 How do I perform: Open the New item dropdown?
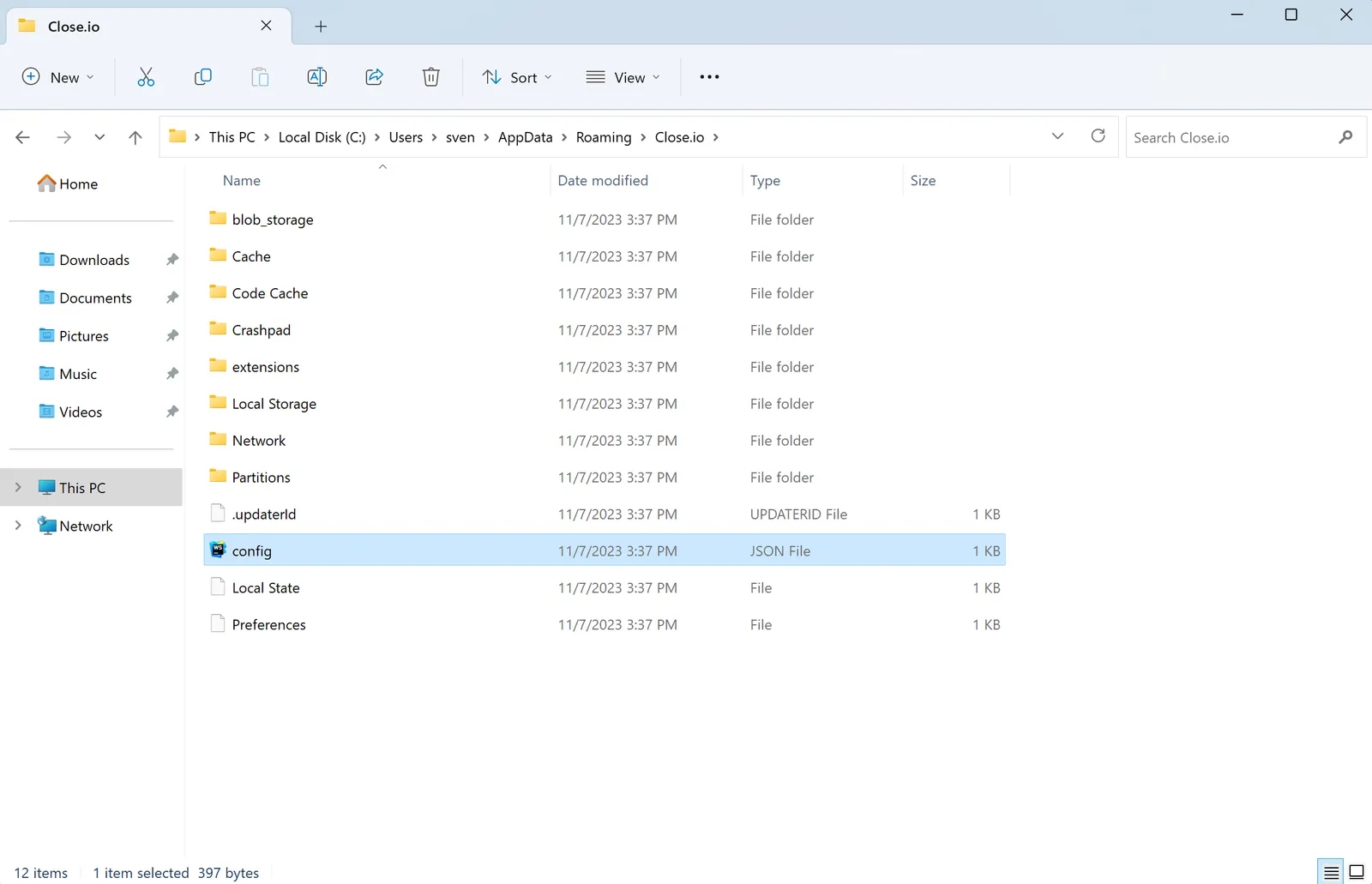pyautogui.click(x=57, y=77)
